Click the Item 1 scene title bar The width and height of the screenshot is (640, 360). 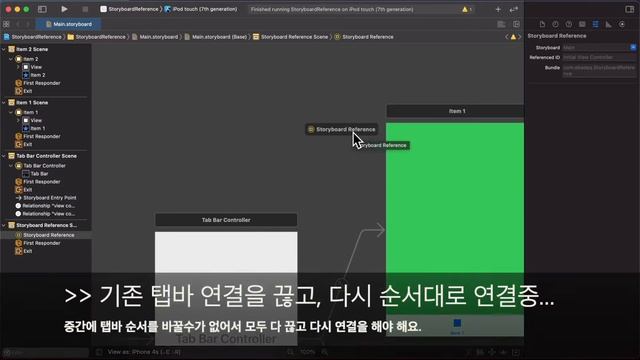coord(455,111)
